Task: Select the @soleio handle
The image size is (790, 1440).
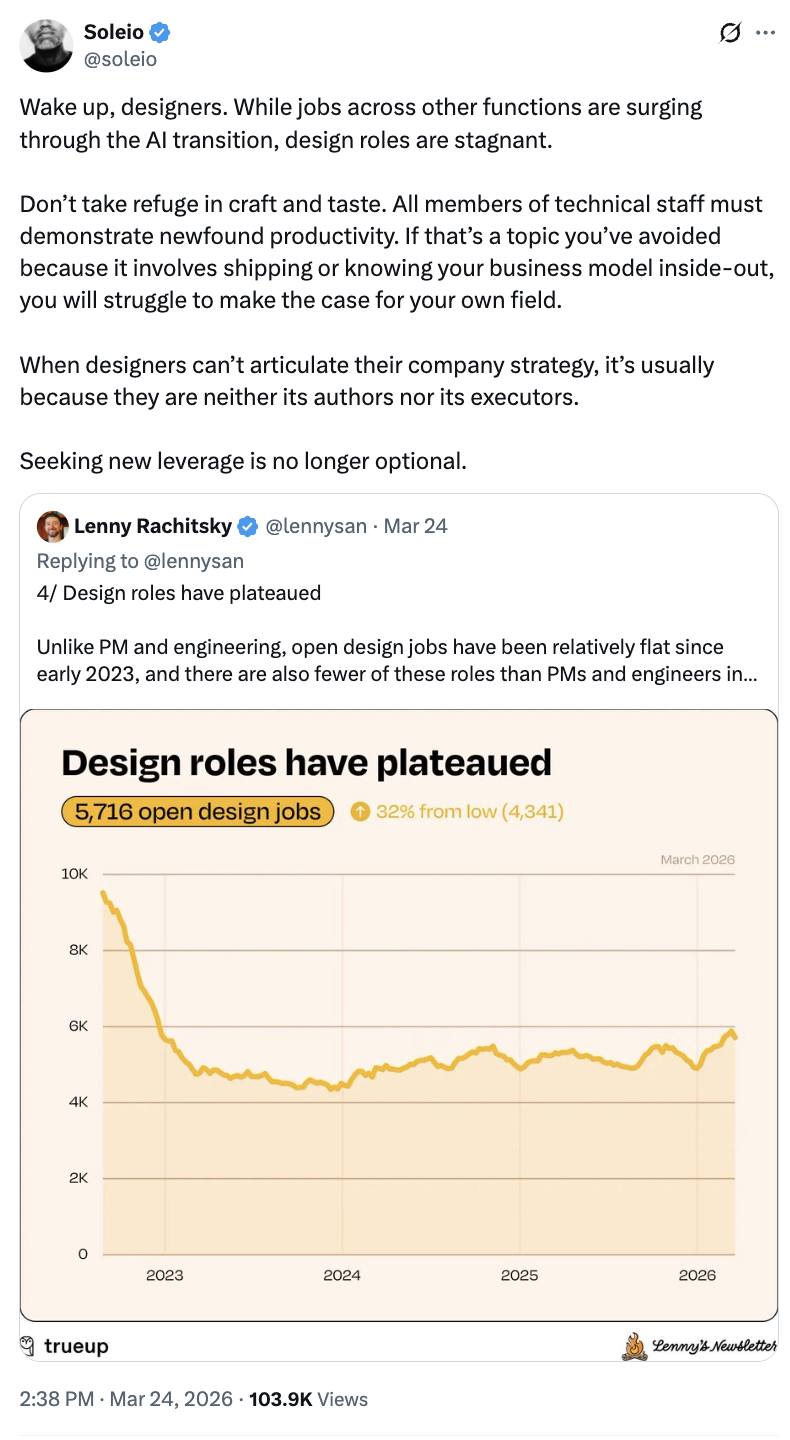Action: (119, 58)
